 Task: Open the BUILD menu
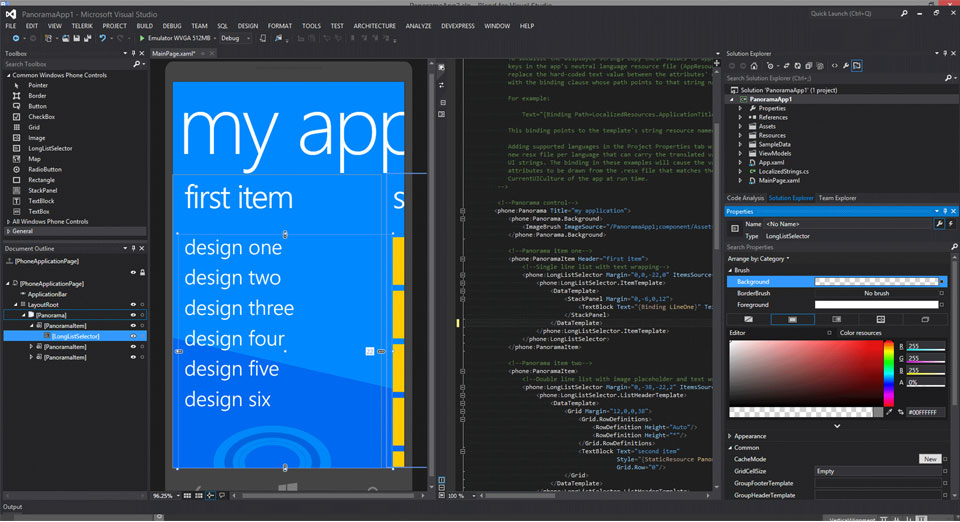click(x=144, y=26)
